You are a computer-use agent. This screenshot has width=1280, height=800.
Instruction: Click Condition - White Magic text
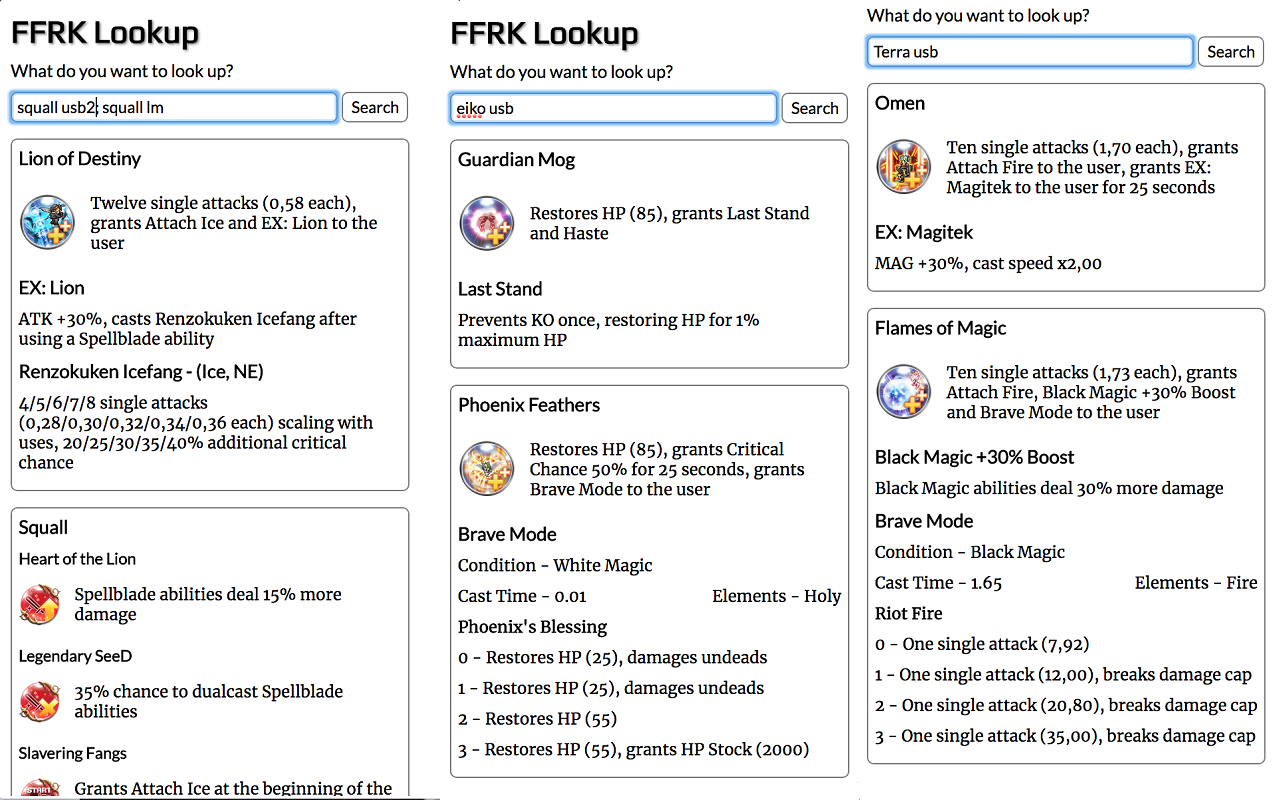tap(555, 566)
